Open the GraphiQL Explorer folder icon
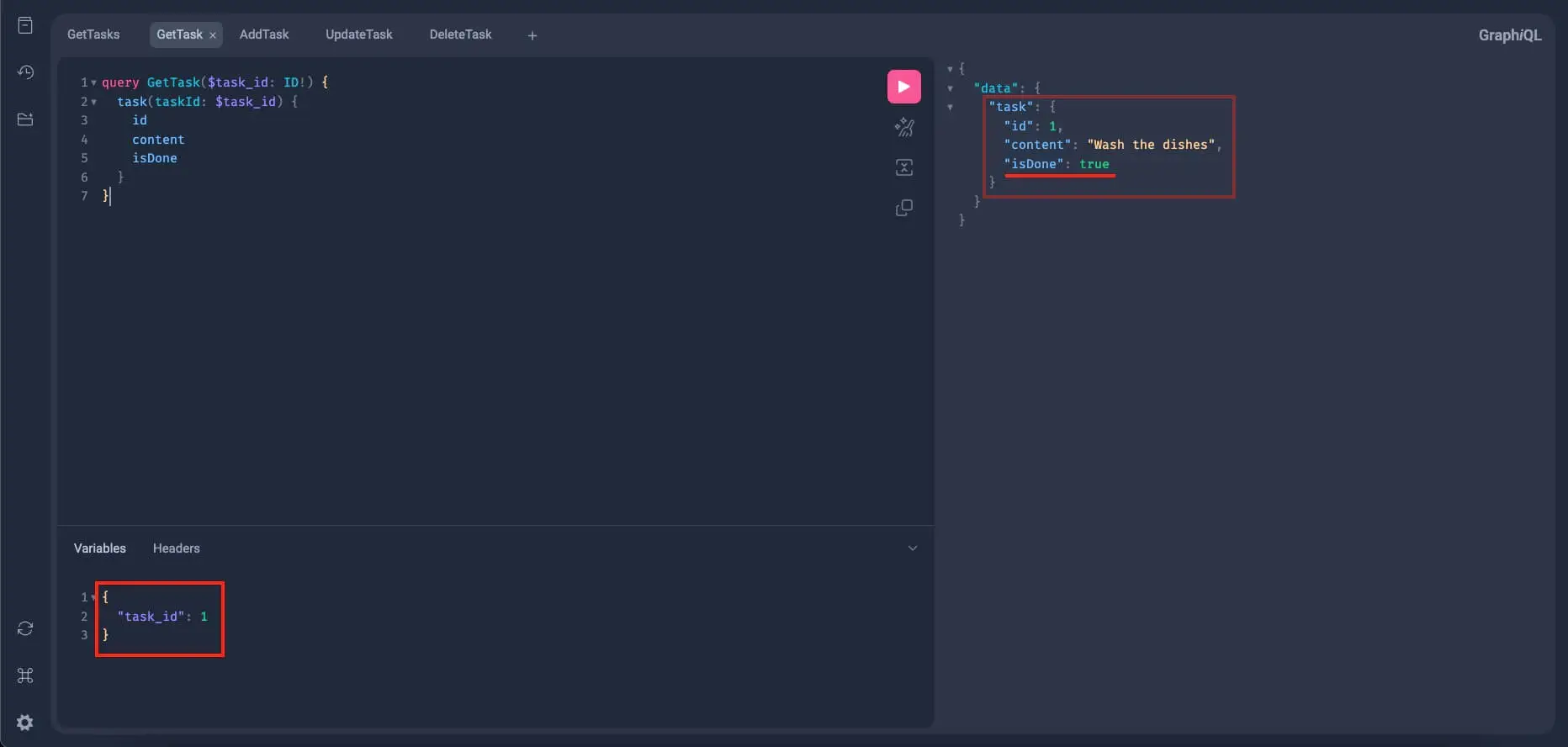The height and width of the screenshot is (747, 1568). (x=25, y=119)
